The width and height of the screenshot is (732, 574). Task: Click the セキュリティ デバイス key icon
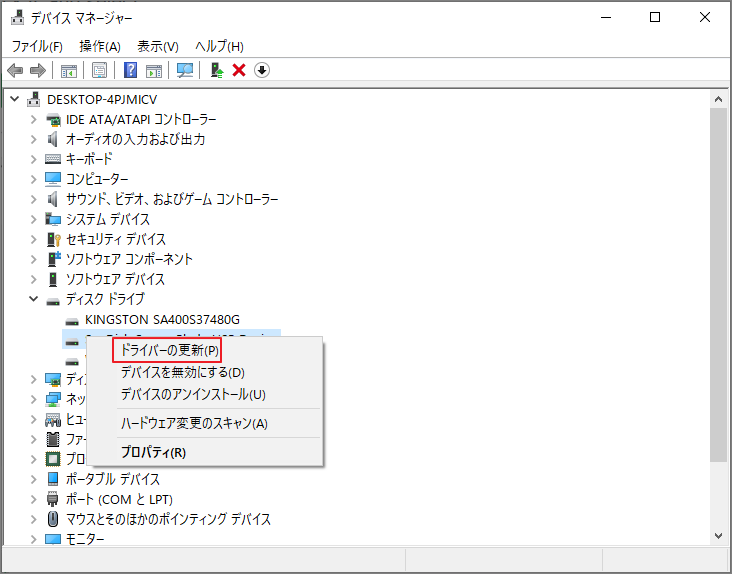point(54,239)
